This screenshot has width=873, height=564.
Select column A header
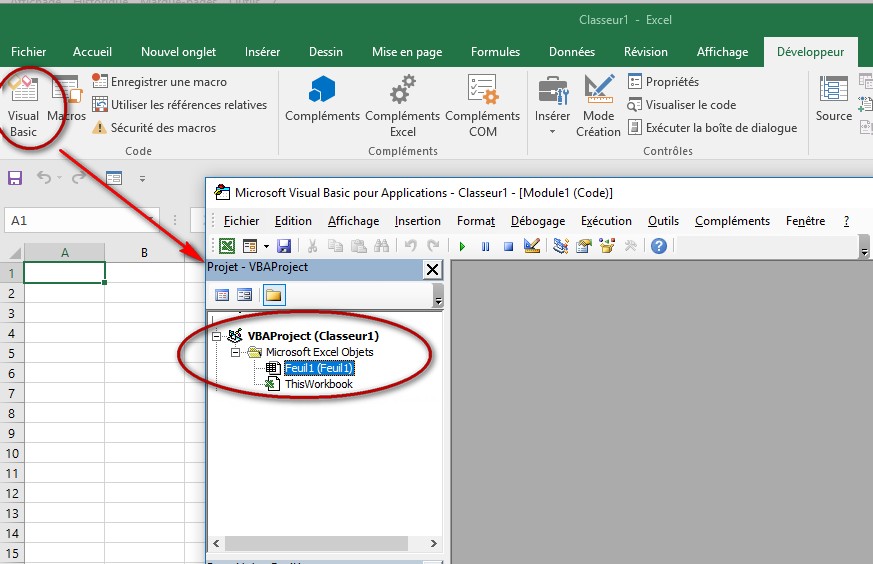[x=65, y=253]
